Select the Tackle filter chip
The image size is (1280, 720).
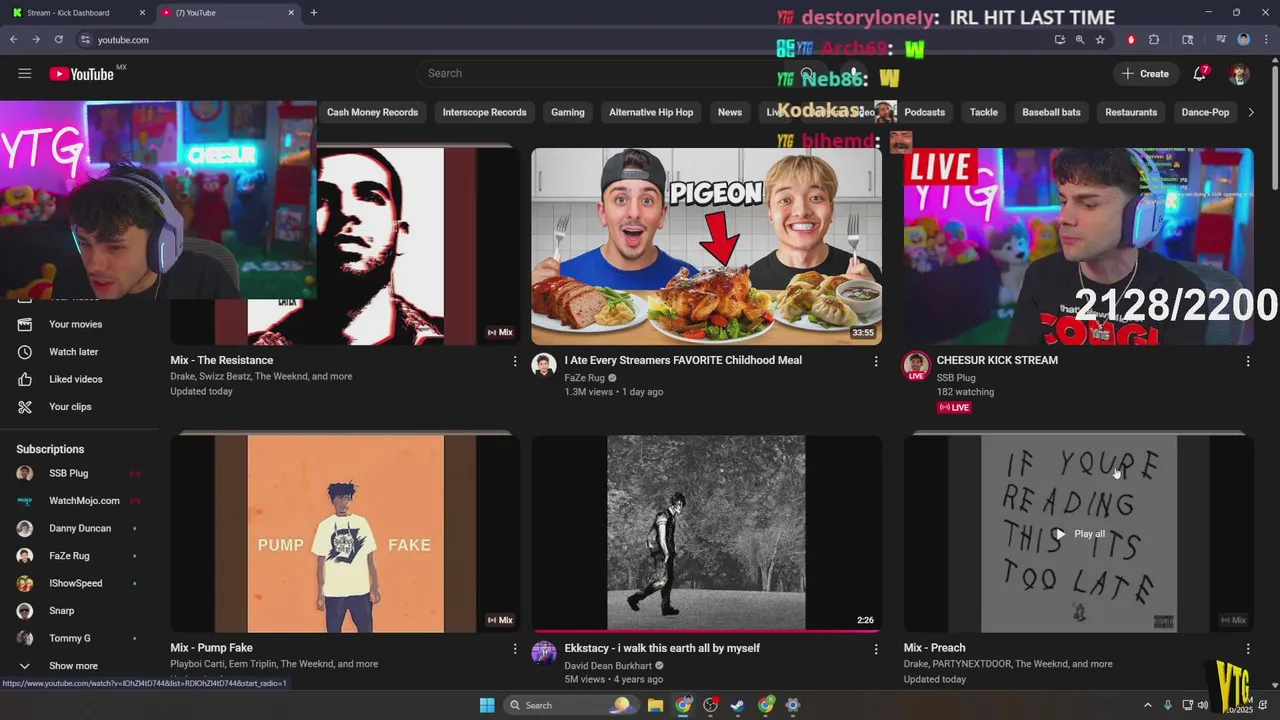pyautogui.click(x=983, y=112)
